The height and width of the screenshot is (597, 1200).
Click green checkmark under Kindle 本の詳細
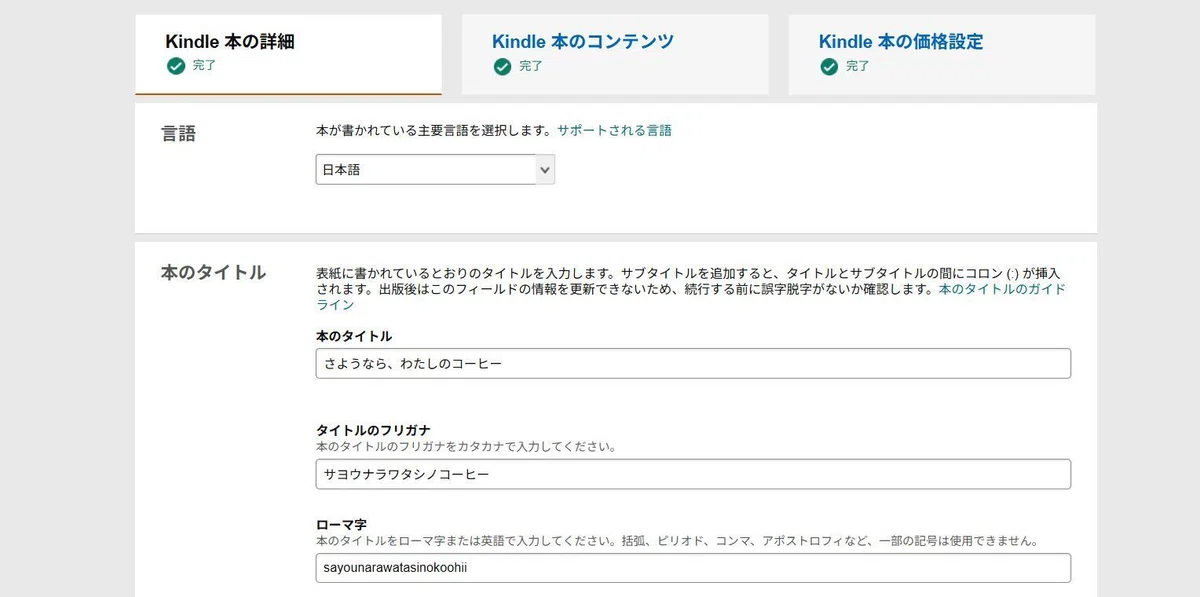pos(176,66)
